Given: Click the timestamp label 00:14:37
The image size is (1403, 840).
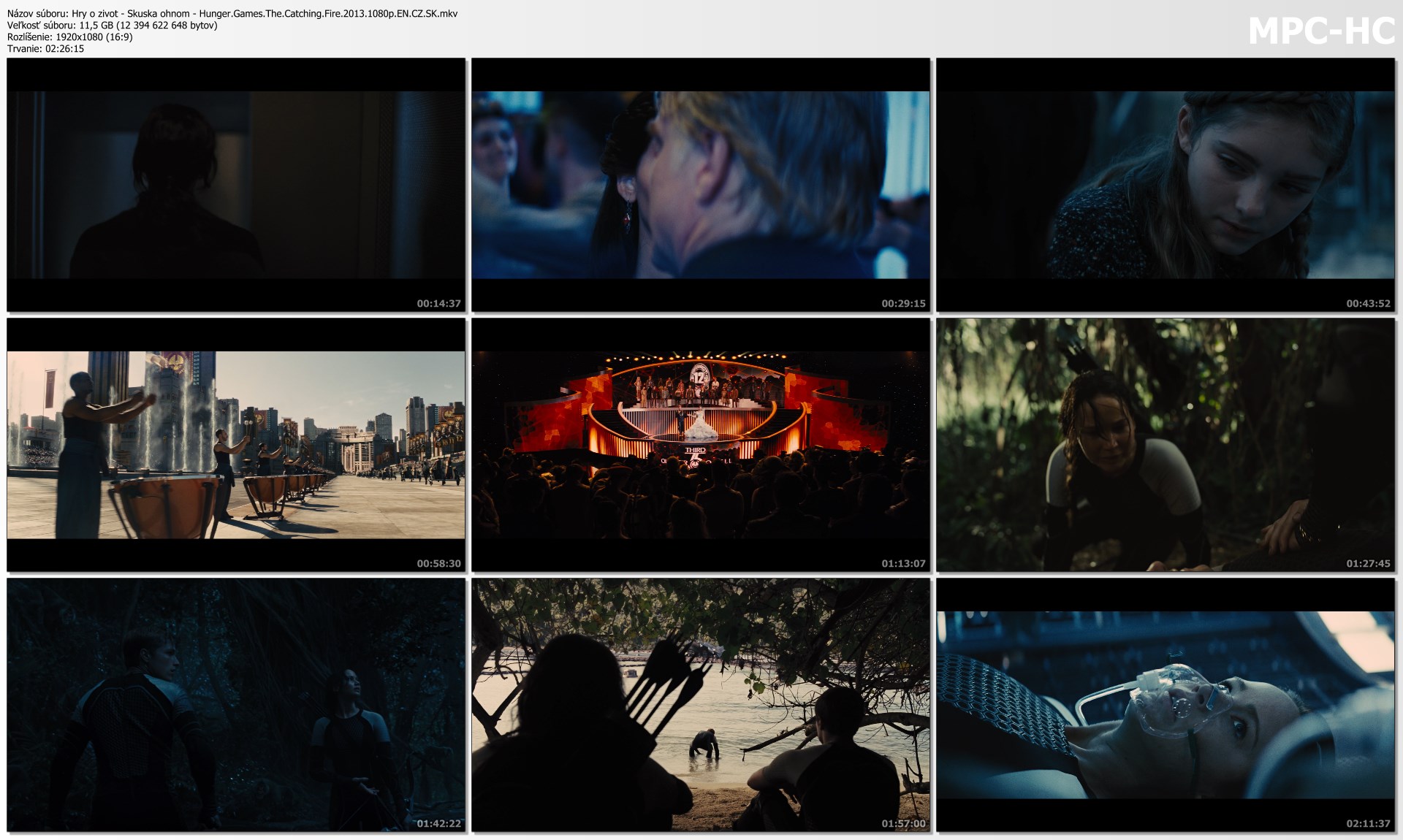Looking at the screenshot, I should pyautogui.click(x=438, y=303).
